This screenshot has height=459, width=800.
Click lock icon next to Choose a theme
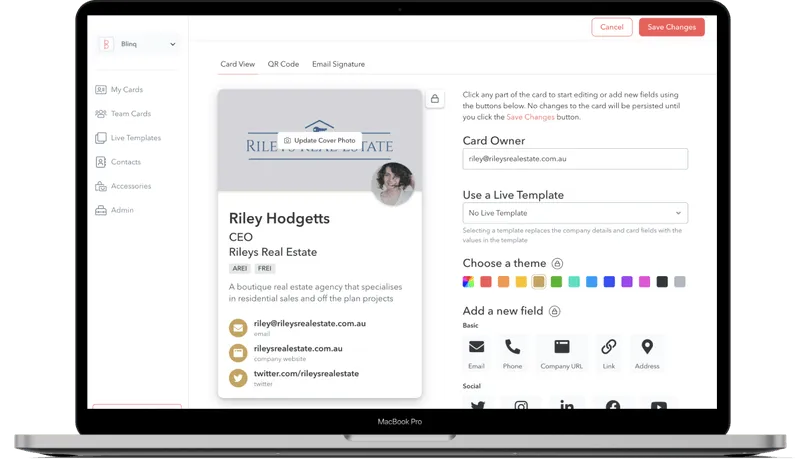pos(557,264)
